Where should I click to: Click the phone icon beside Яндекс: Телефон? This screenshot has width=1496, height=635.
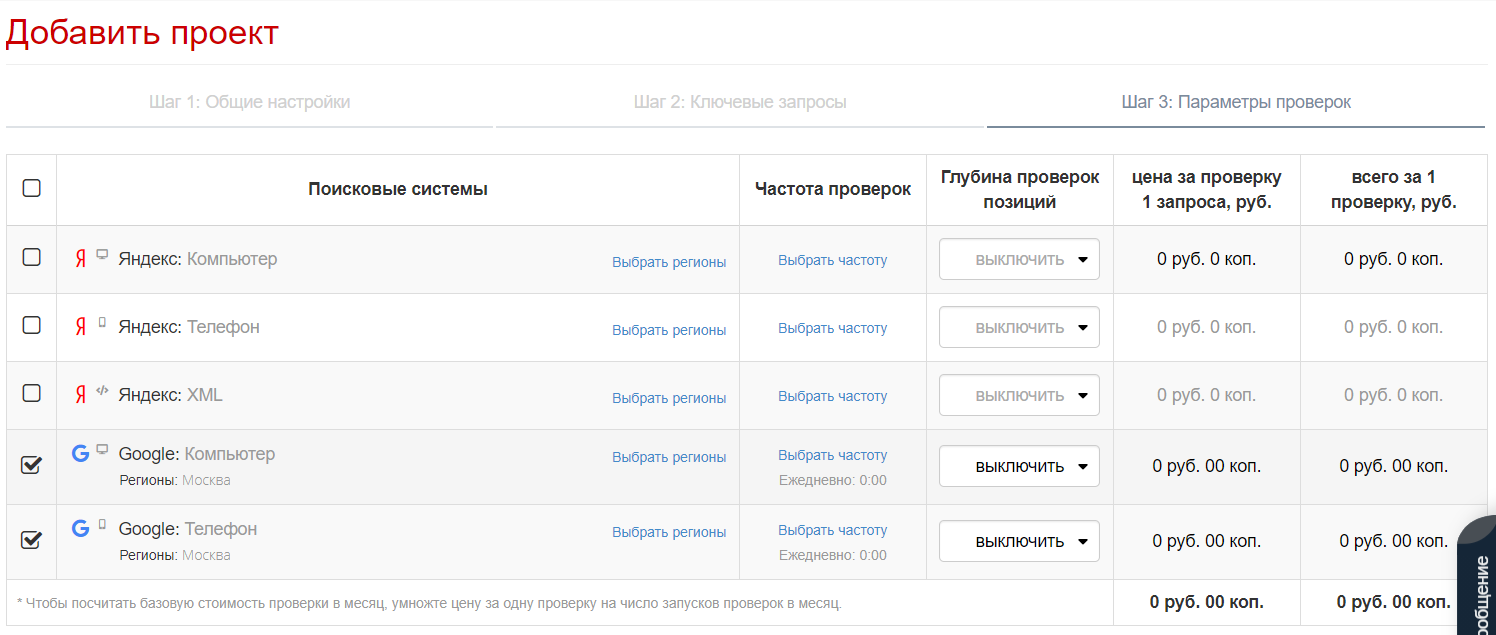pyautogui.click(x=102, y=323)
